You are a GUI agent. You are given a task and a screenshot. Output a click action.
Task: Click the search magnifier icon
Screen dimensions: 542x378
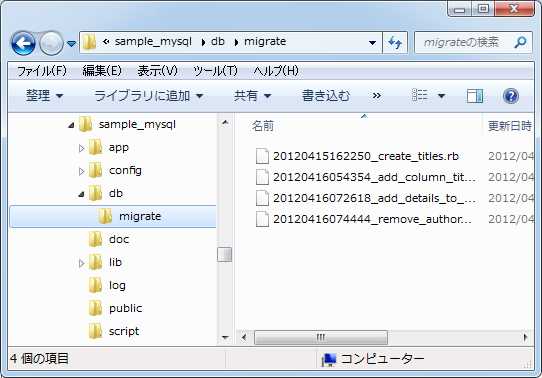(x=520, y=42)
